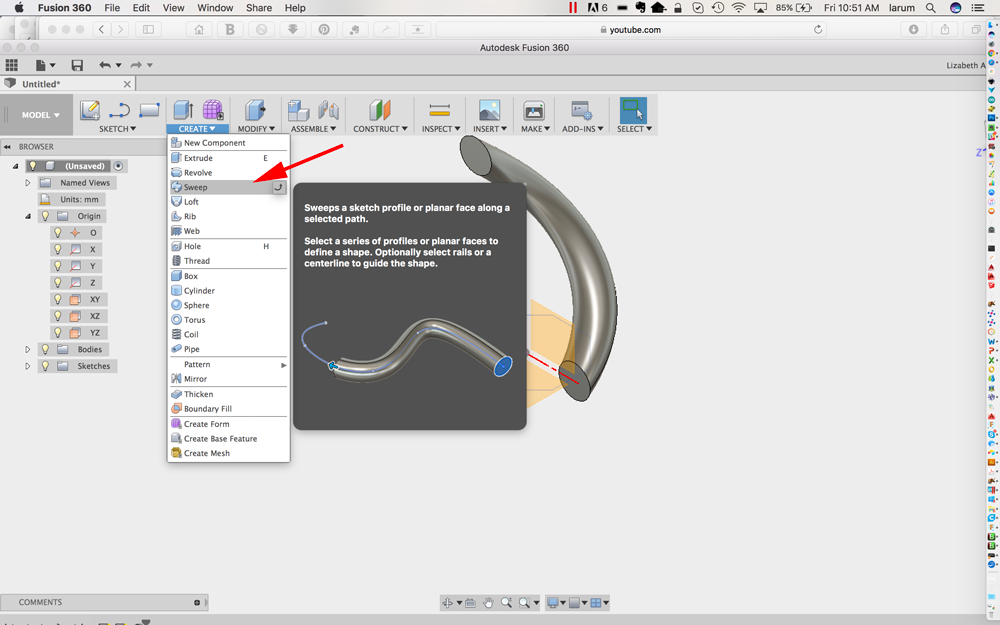The image size is (1000, 625).
Task: Open the Edit menu in the menu bar
Action: coord(141,8)
